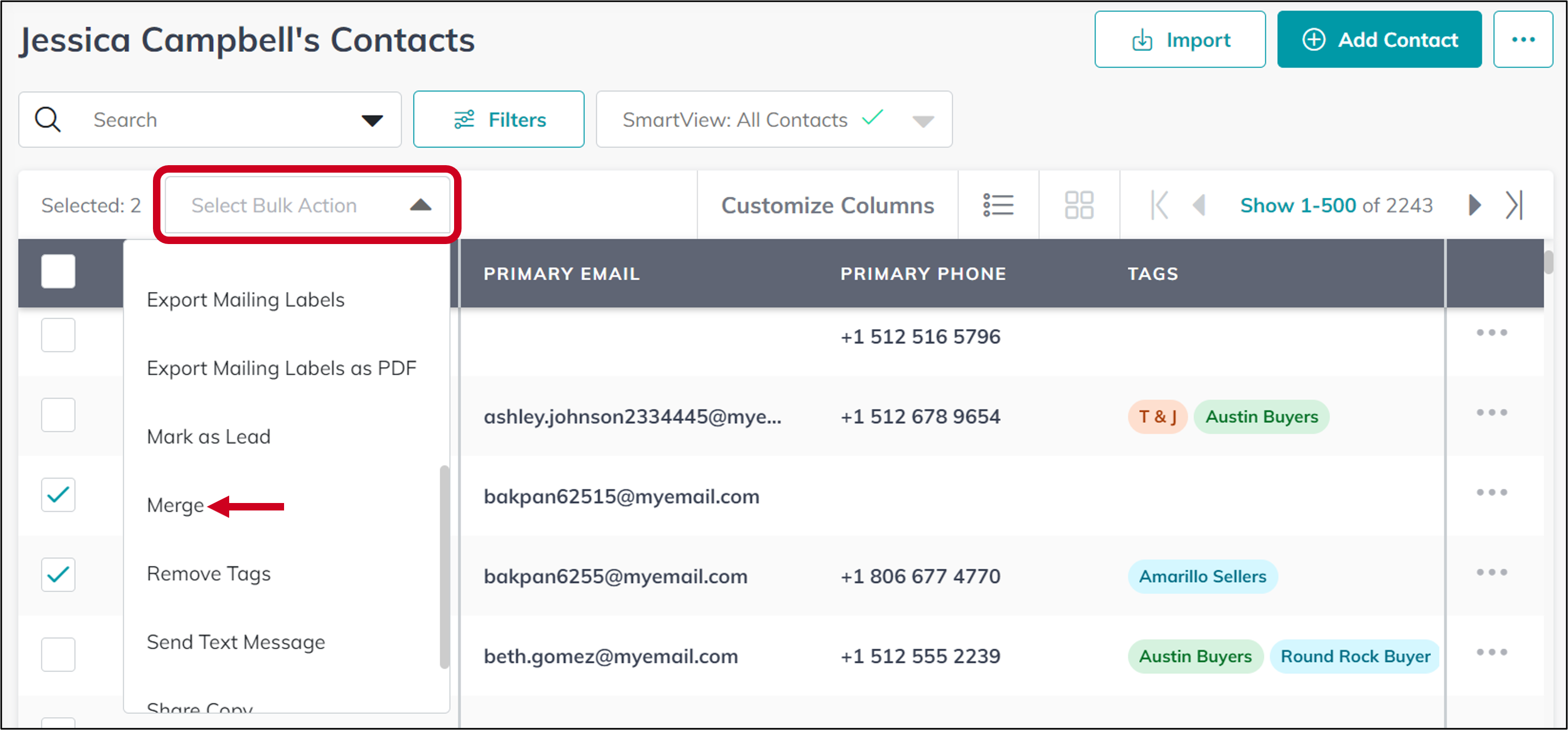Click the truncated ashley.johnson2334445 email
Screen dimensions: 1568x730
pyautogui.click(x=633, y=417)
